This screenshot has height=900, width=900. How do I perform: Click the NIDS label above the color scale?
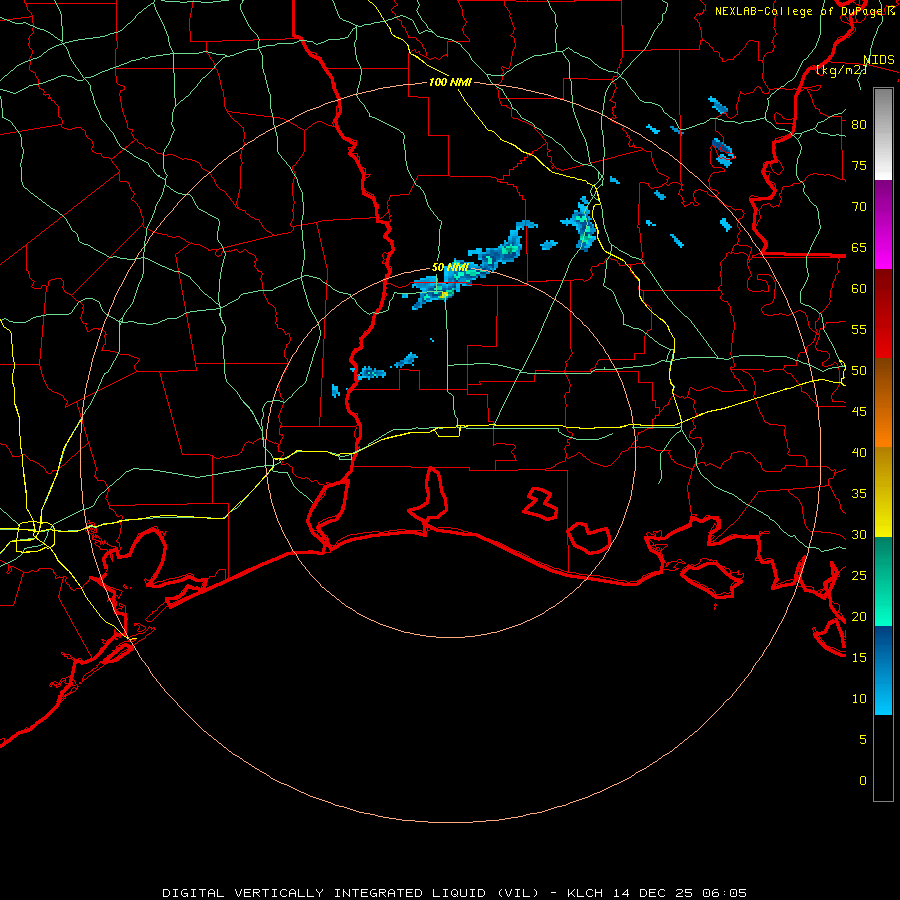[x=879, y=60]
